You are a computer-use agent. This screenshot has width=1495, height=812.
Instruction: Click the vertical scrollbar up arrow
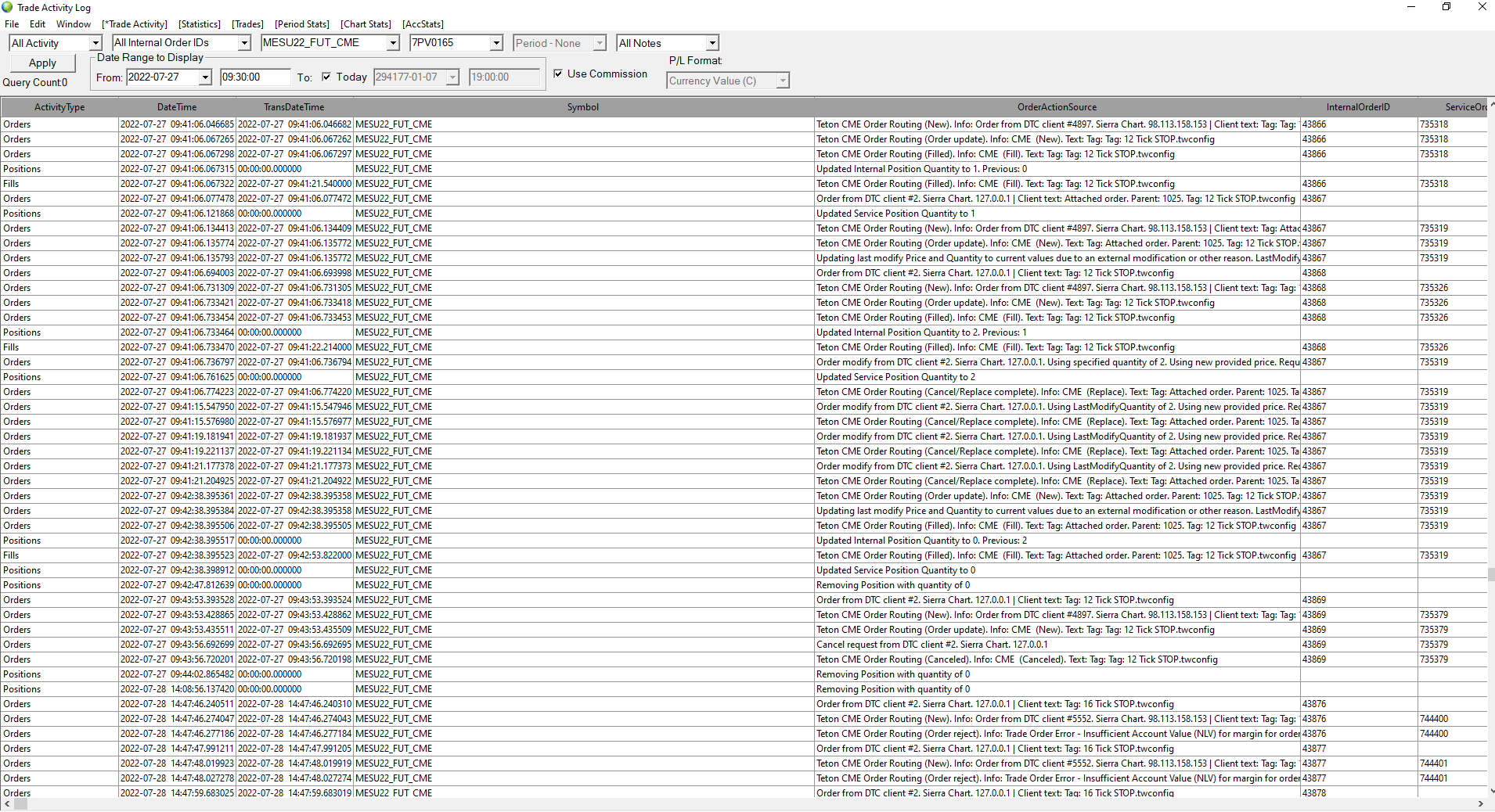(x=1491, y=105)
